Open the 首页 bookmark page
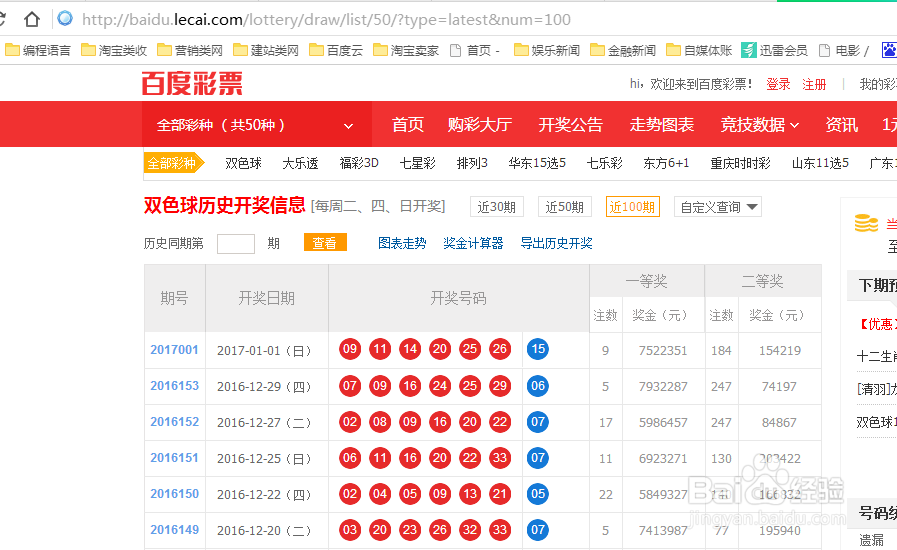The width and height of the screenshot is (897, 550). coord(475,50)
